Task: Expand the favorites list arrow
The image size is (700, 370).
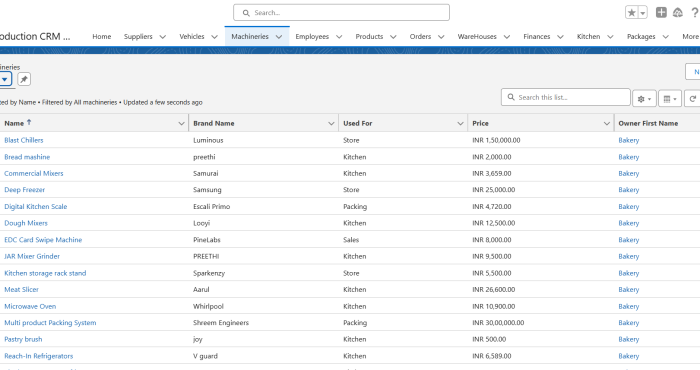Action: 643,13
